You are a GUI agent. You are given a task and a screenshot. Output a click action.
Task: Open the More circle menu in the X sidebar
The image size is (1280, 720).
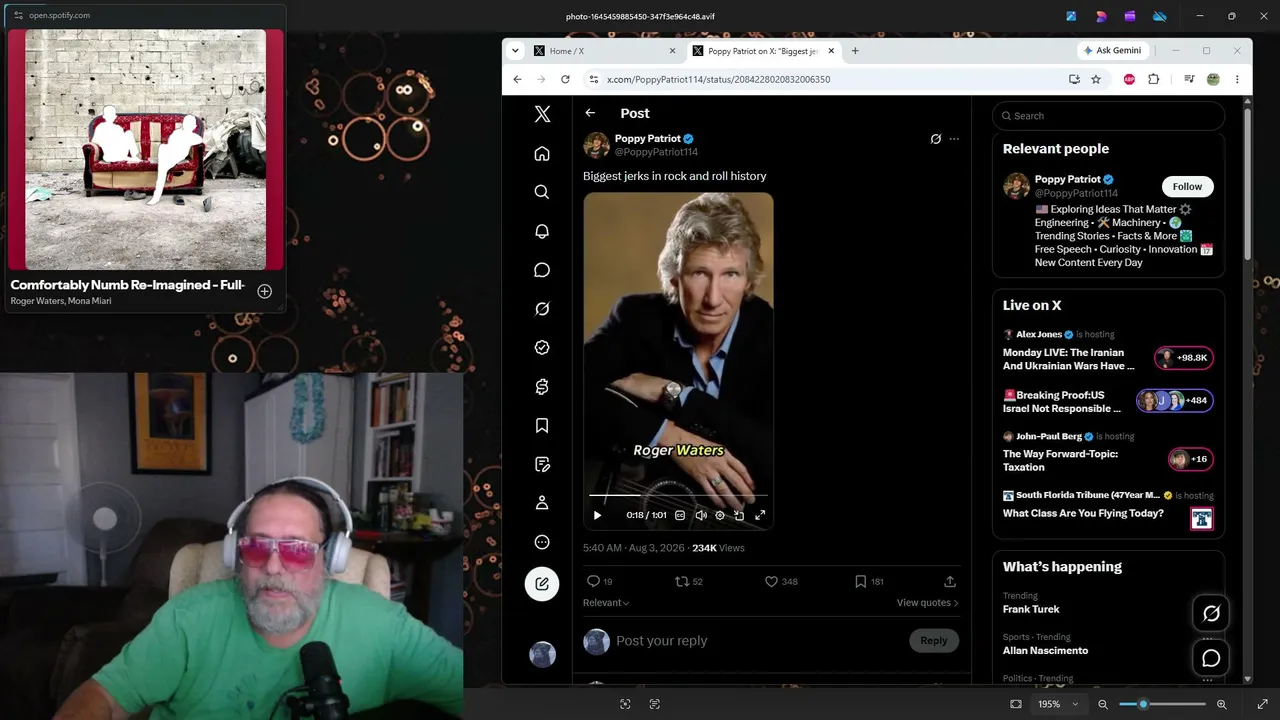pyautogui.click(x=542, y=542)
